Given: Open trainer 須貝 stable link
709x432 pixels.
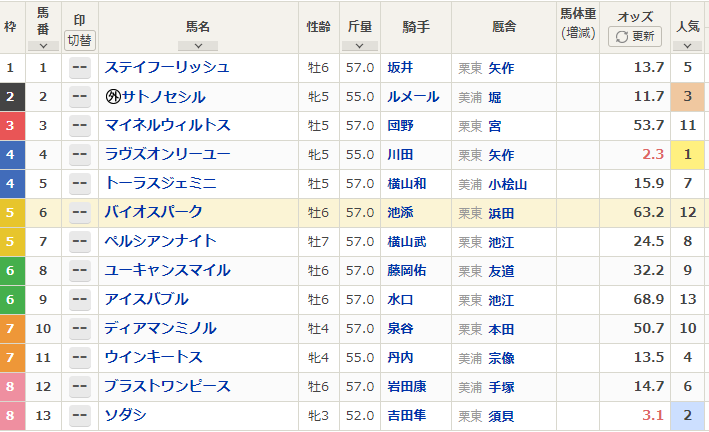Looking at the screenshot, I should [501, 416].
